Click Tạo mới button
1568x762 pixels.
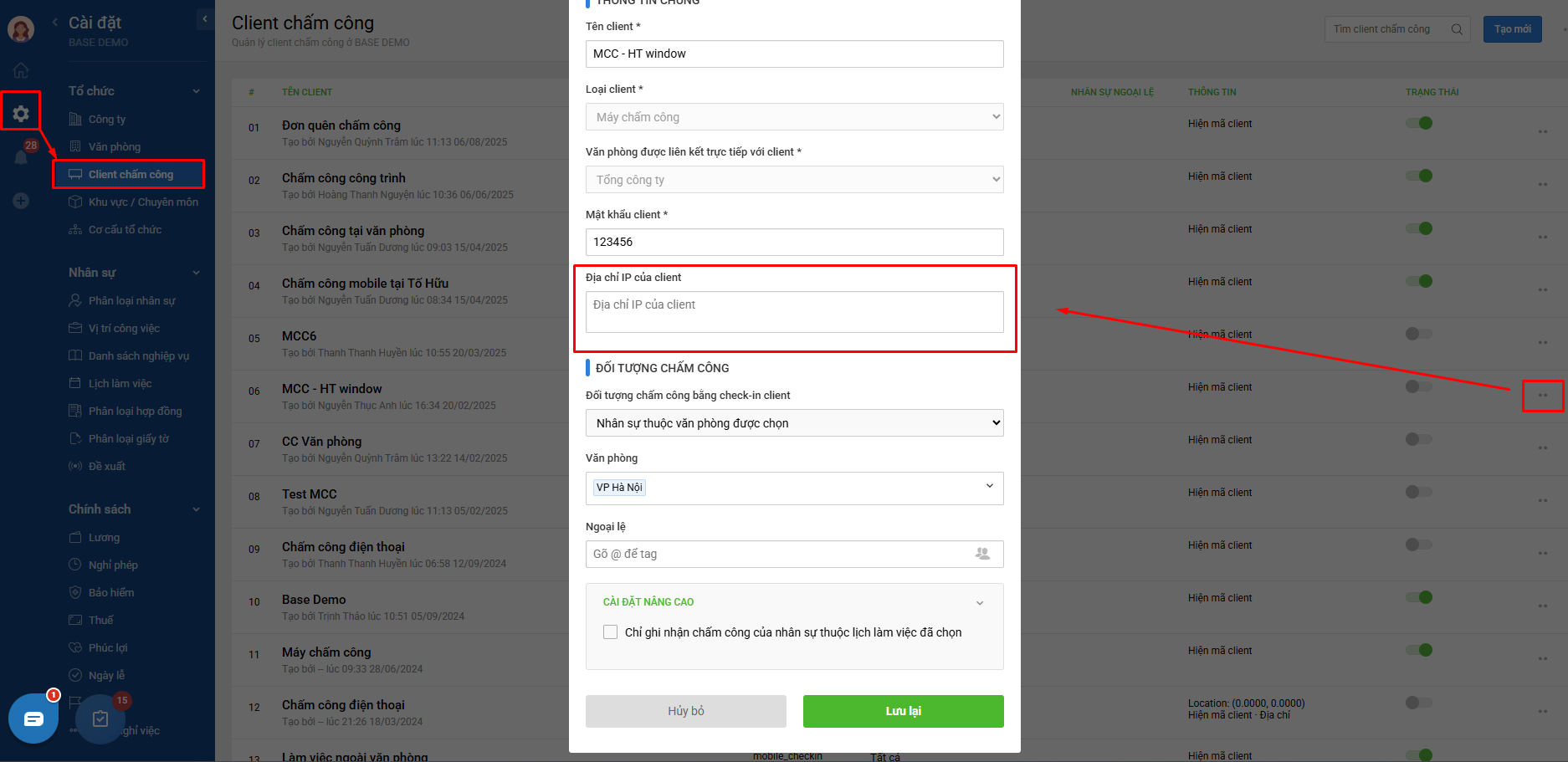1513,29
